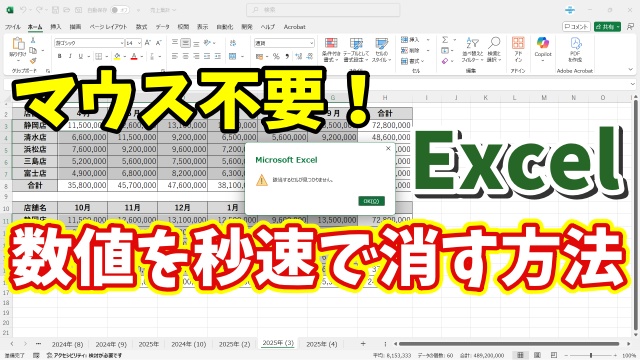Click the Paste clipboard icon

(x=18, y=44)
